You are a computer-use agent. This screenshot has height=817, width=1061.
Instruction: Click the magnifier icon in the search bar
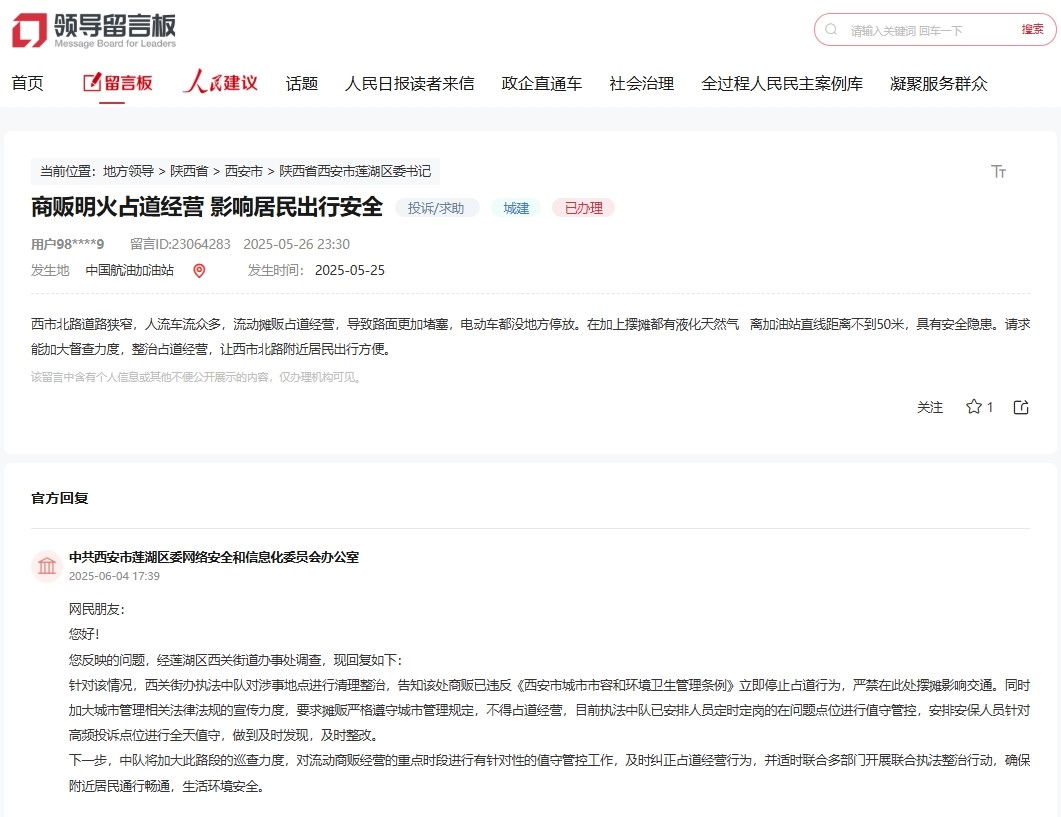[x=831, y=30]
